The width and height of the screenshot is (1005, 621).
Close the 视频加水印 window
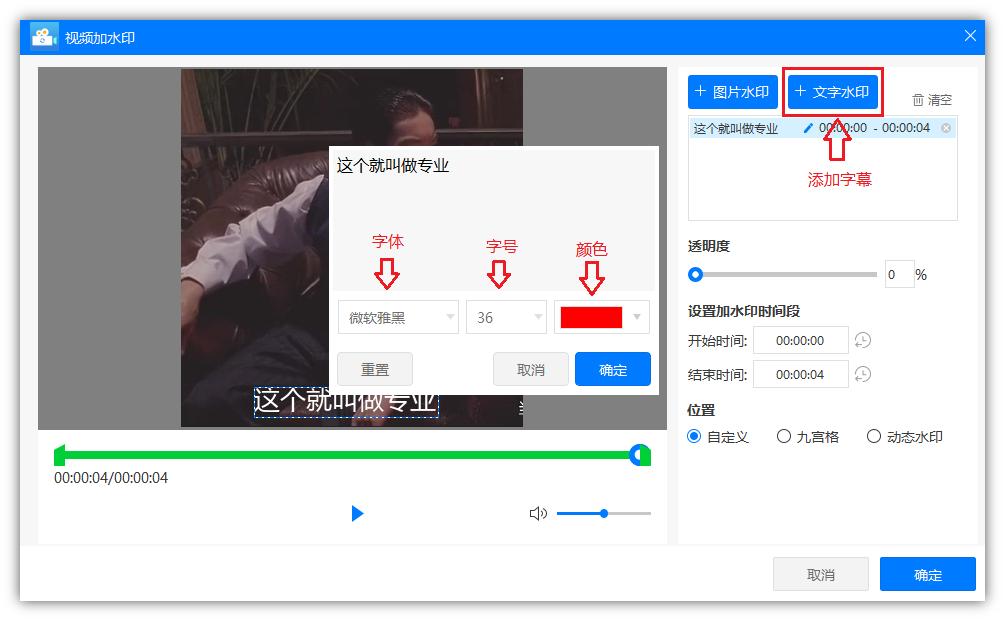click(x=970, y=36)
